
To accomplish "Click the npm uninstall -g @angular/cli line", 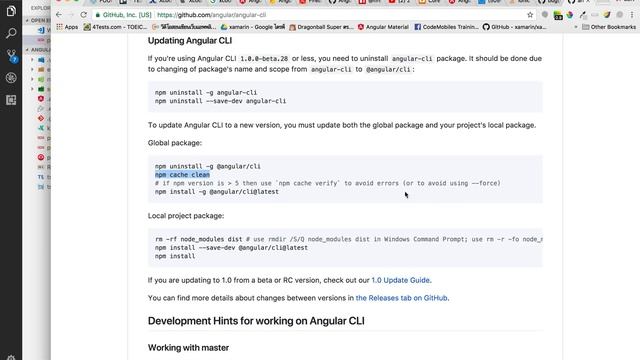I will tap(207, 166).
